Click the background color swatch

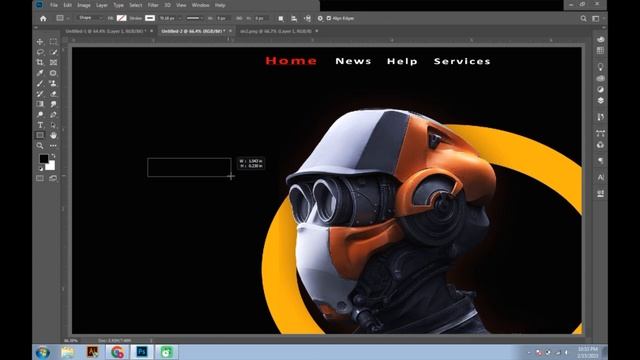click(x=50, y=166)
